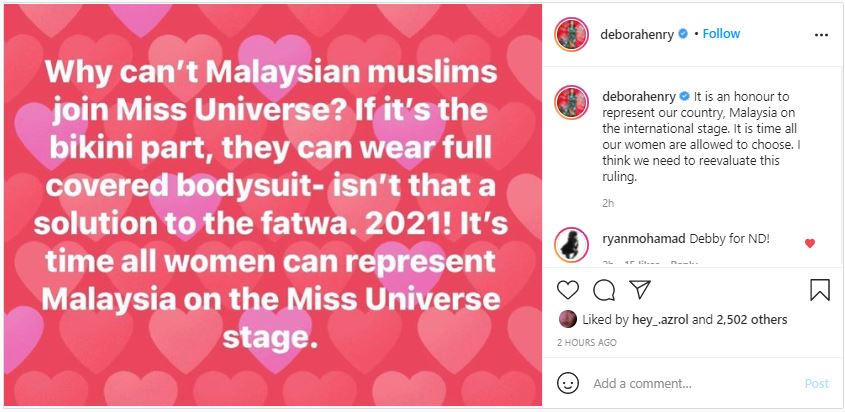Share the post with the paper plane icon
This screenshot has height=412, width=845.
click(640, 289)
